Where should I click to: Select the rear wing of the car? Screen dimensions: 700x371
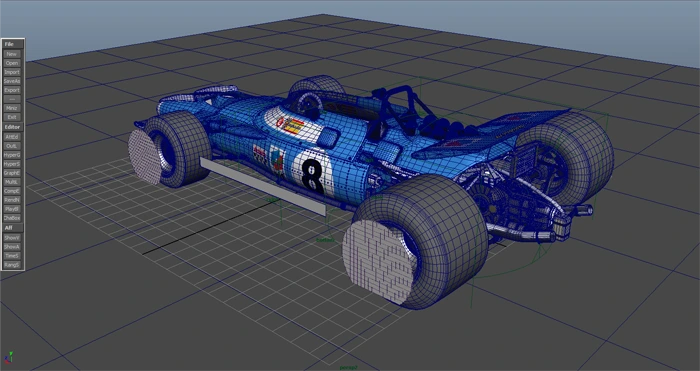tap(491, 133)
